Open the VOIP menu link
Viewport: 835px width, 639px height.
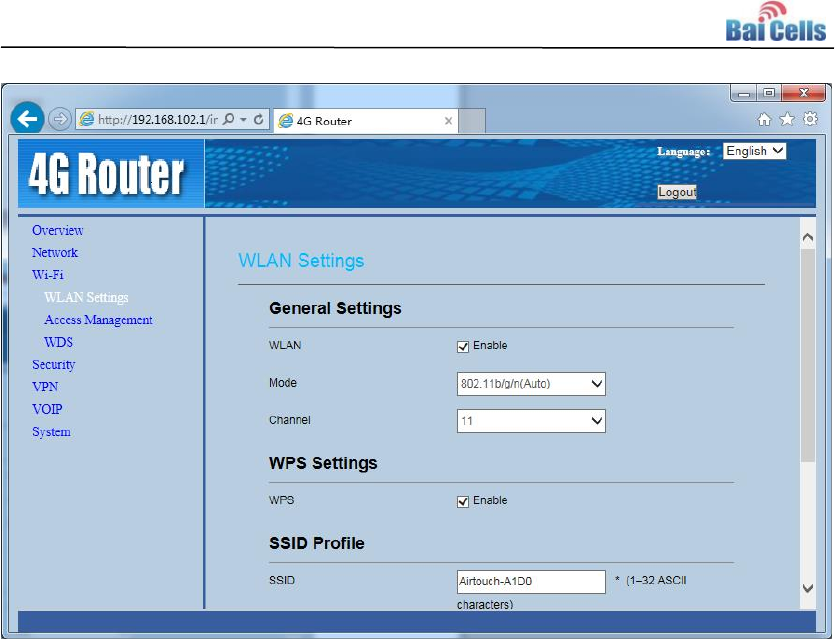(47, 409)
